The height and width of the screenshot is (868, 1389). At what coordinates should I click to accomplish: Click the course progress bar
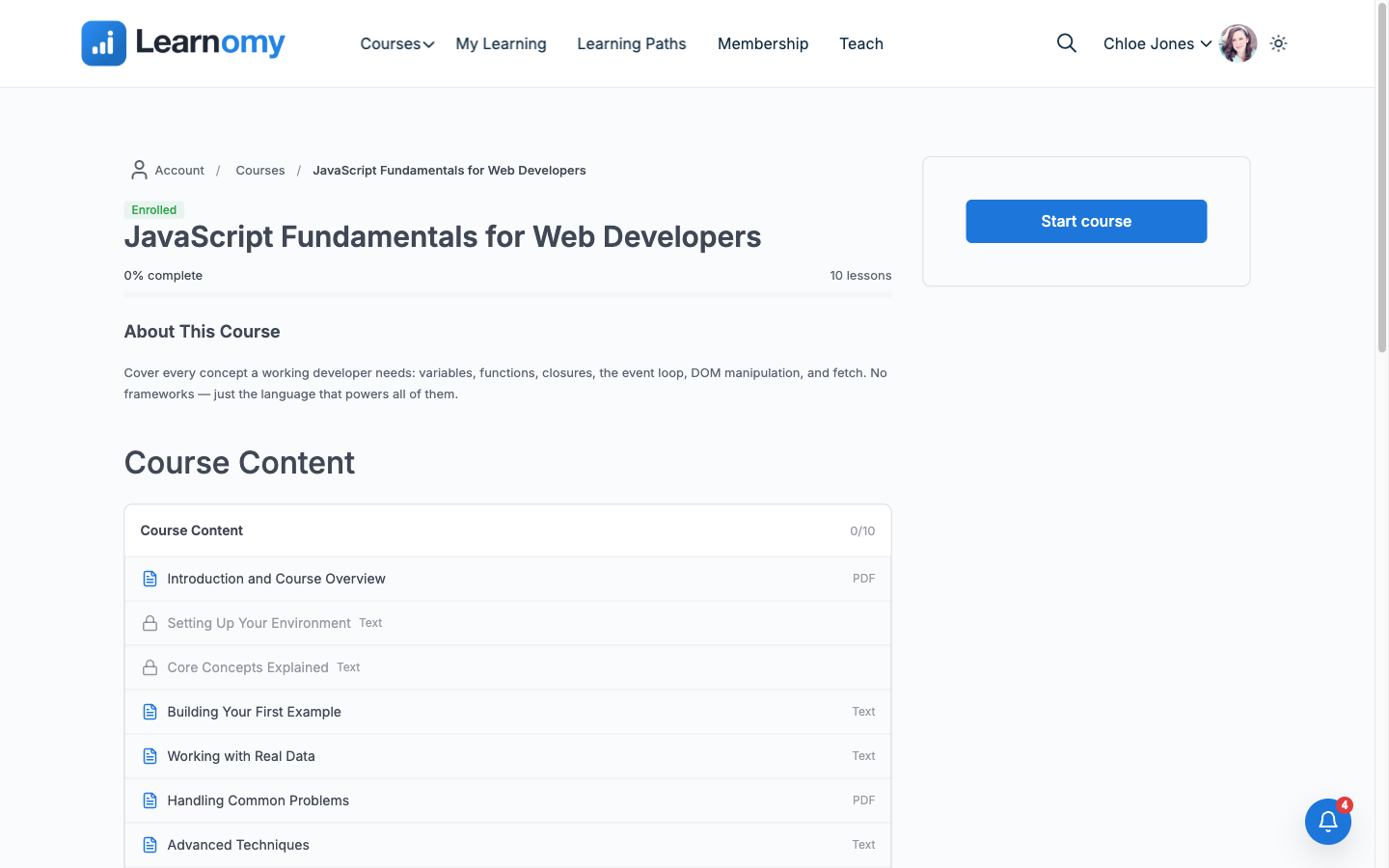507,293
